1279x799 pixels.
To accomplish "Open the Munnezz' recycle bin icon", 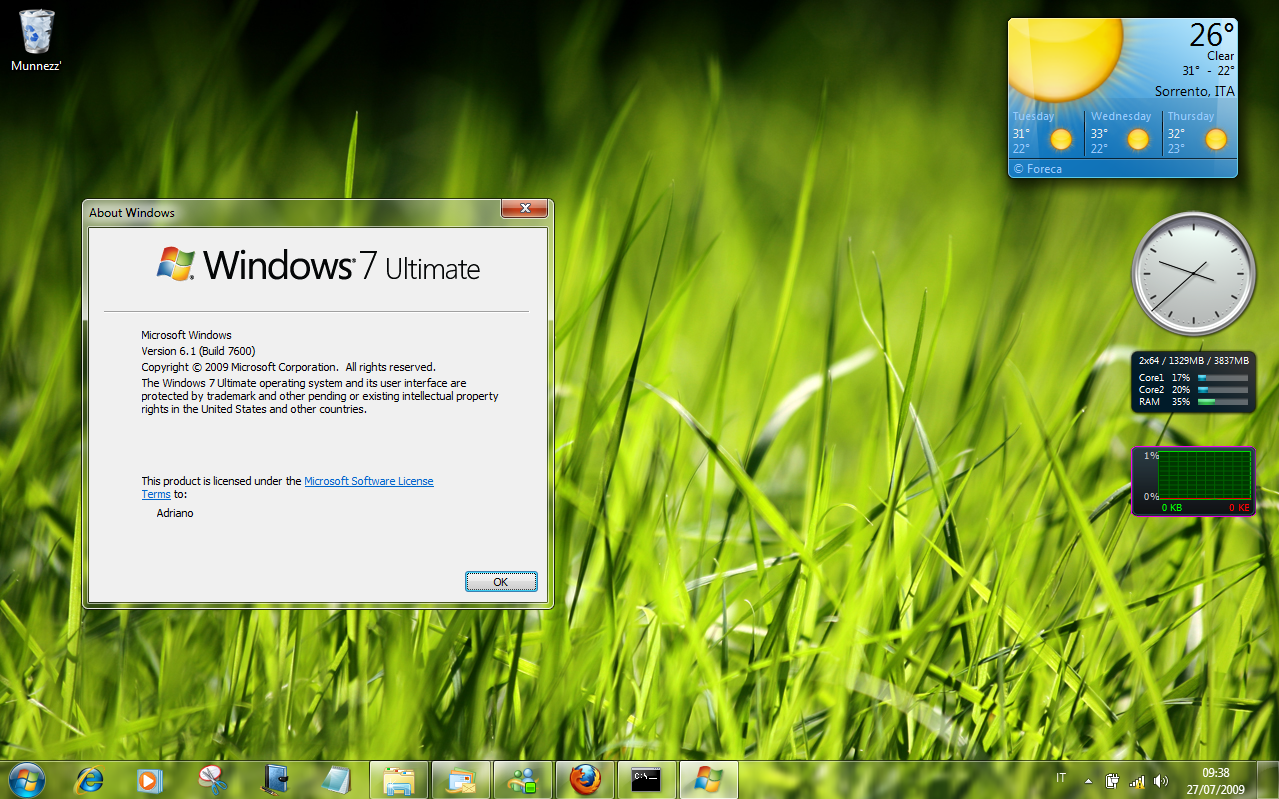I will point(37,41).
